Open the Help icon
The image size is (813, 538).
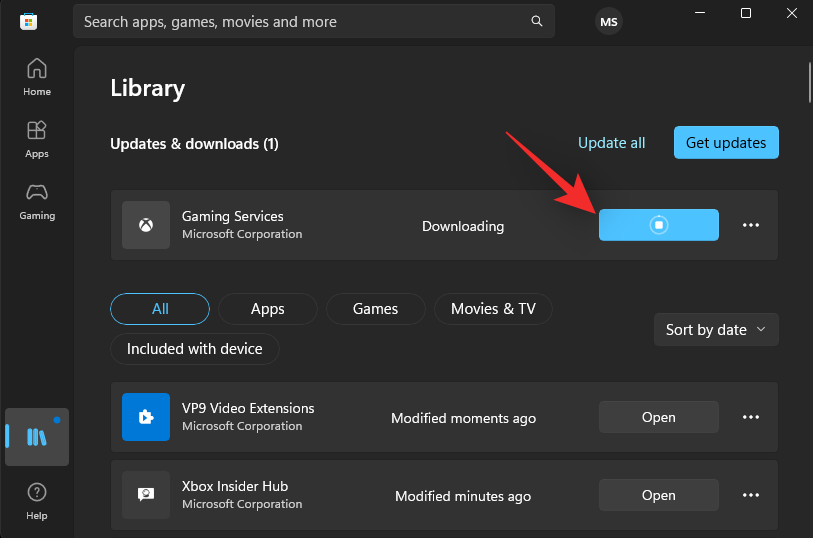(37, 500)
